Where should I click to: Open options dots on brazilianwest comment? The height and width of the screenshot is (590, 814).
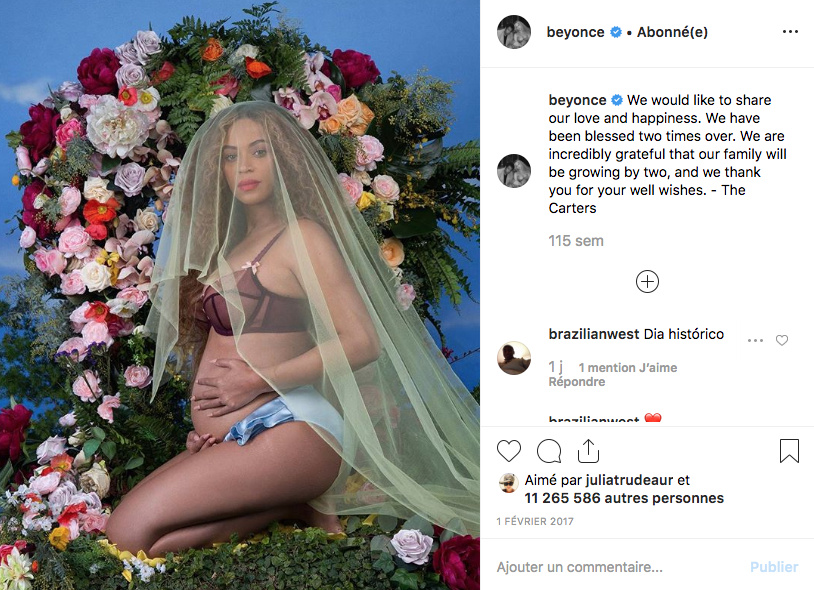[x=755, y=340]
